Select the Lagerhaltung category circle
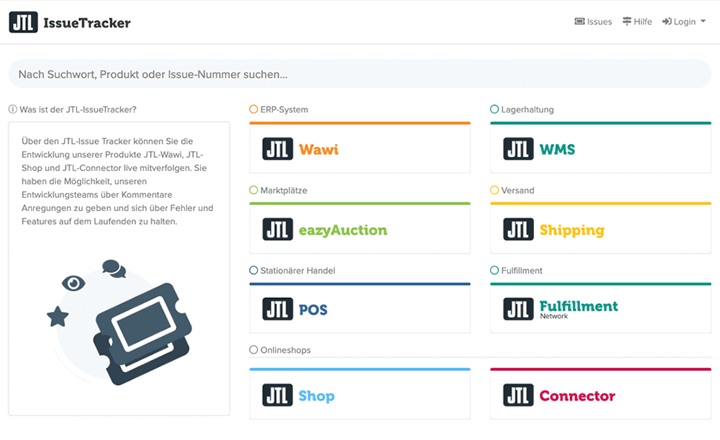This screenshot has width=720, height=440. [x=494, y=109]
